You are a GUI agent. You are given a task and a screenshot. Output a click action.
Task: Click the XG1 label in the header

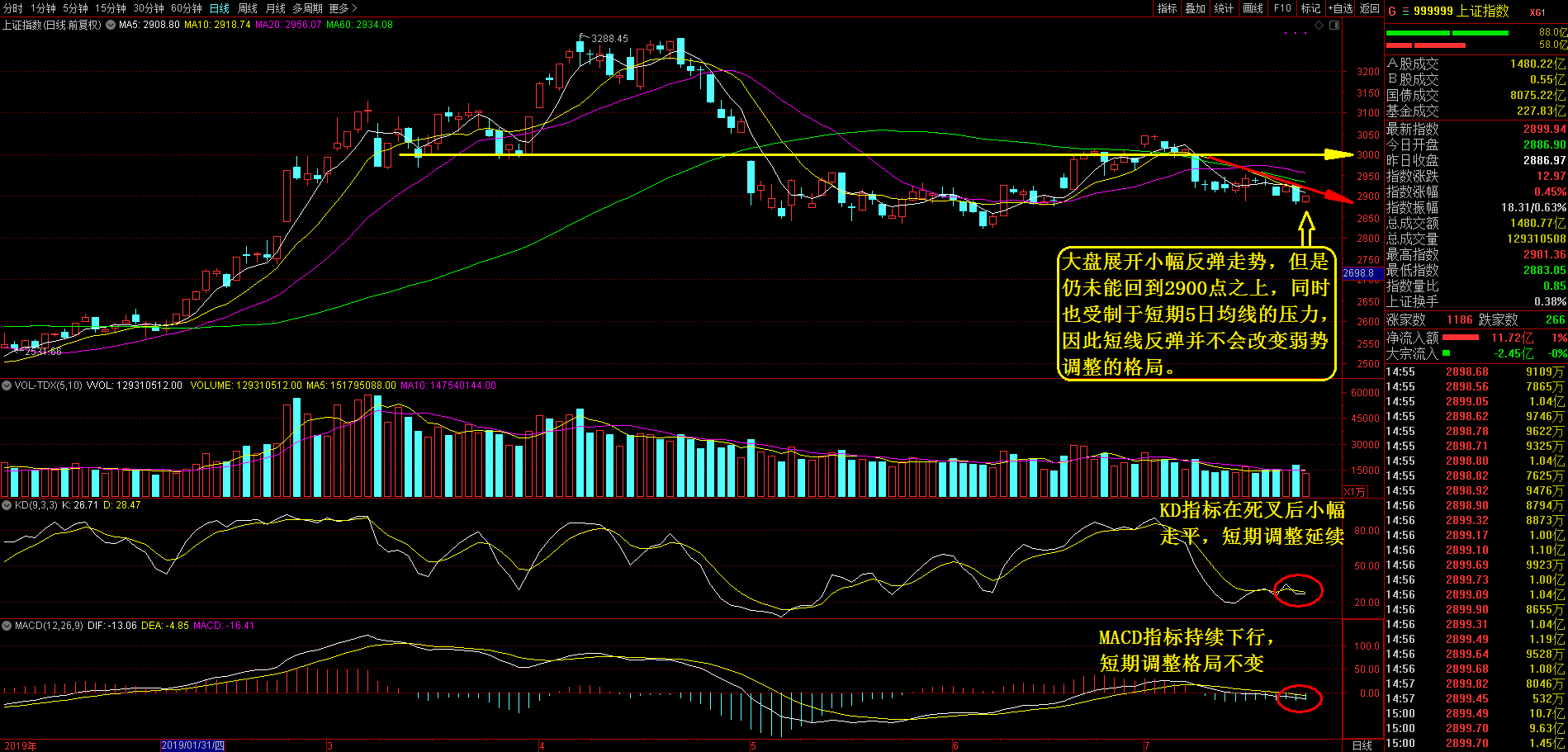1537,12
